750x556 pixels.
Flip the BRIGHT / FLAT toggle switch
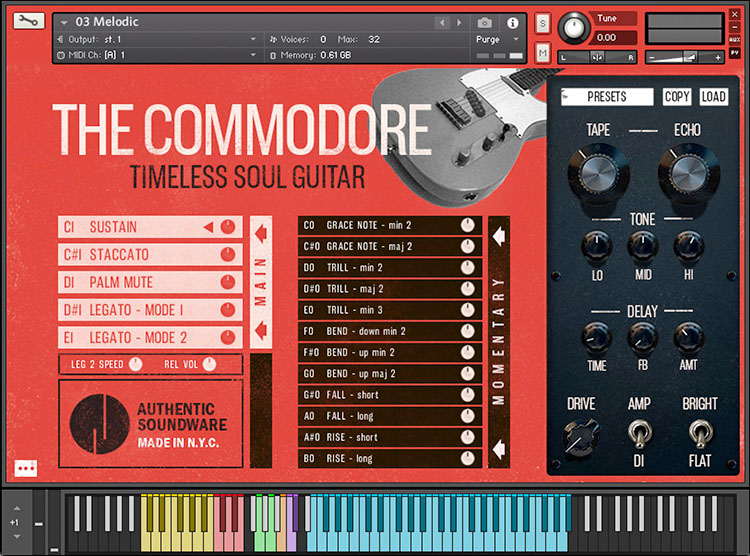coord(700,434)
